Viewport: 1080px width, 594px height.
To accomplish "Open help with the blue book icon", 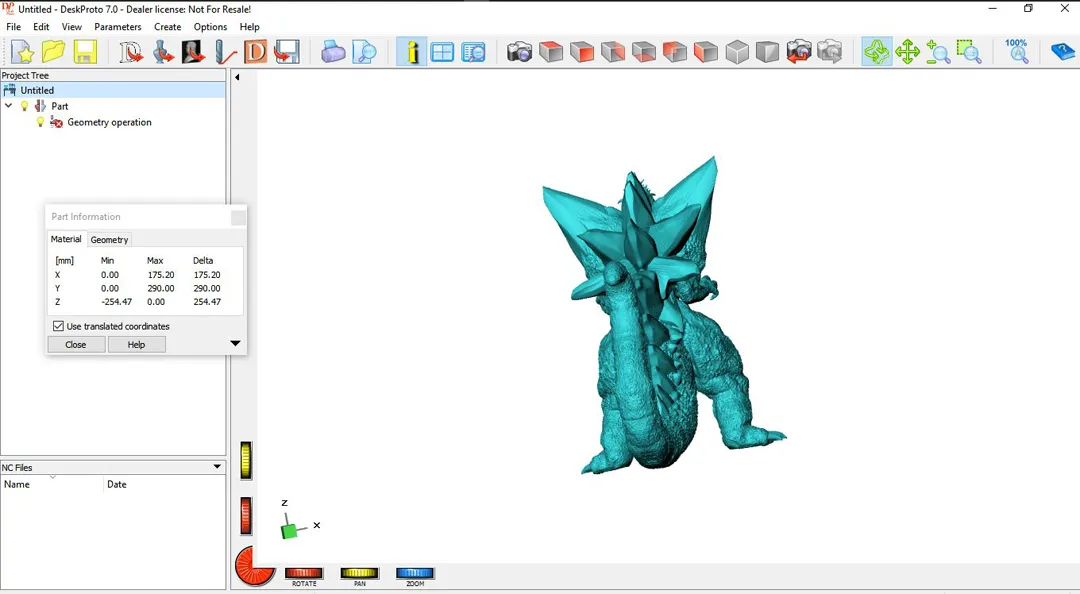I will (1063, 52).
